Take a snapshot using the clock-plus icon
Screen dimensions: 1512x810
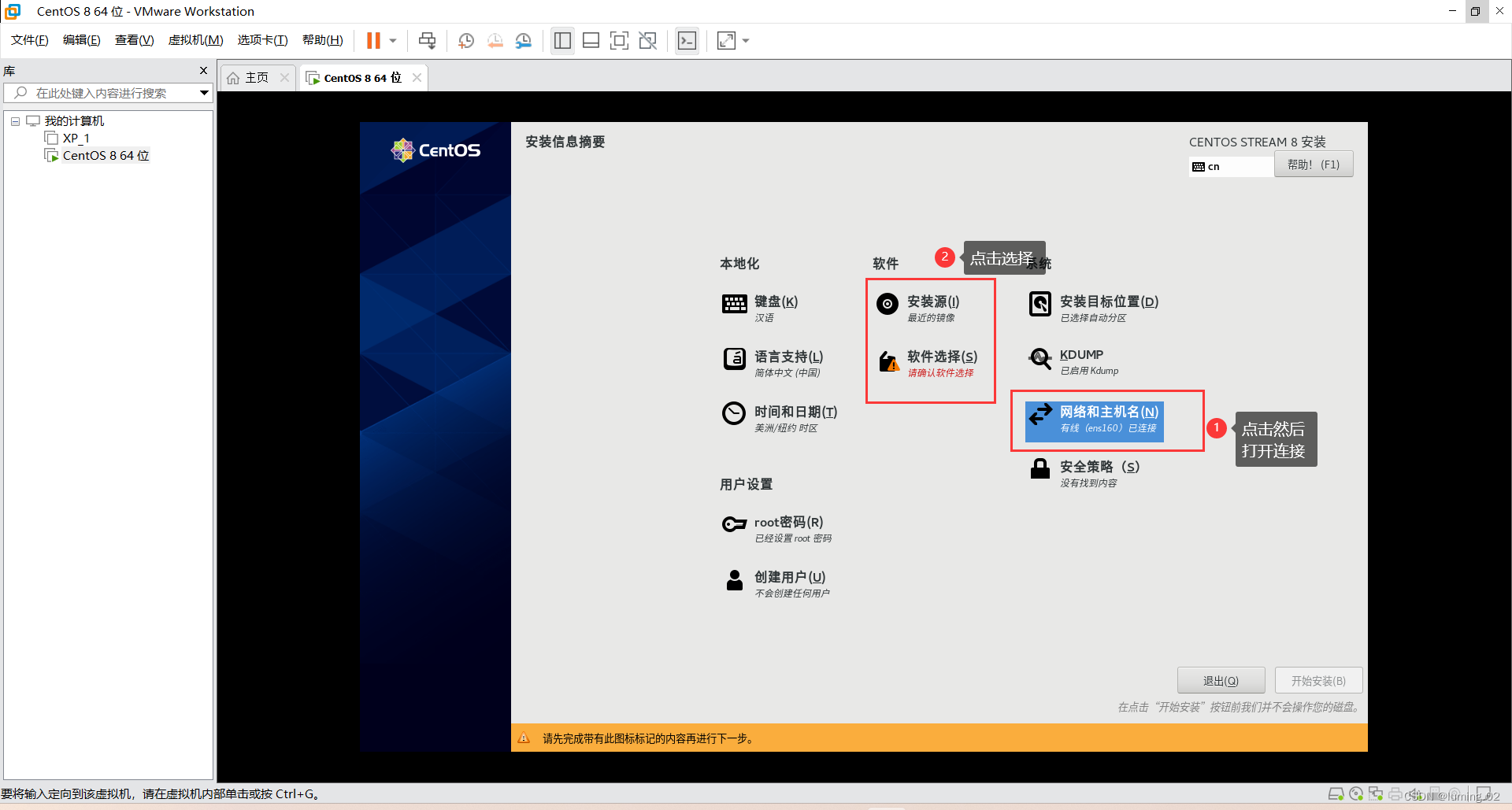pyautogui.click(x=466, y=40)
